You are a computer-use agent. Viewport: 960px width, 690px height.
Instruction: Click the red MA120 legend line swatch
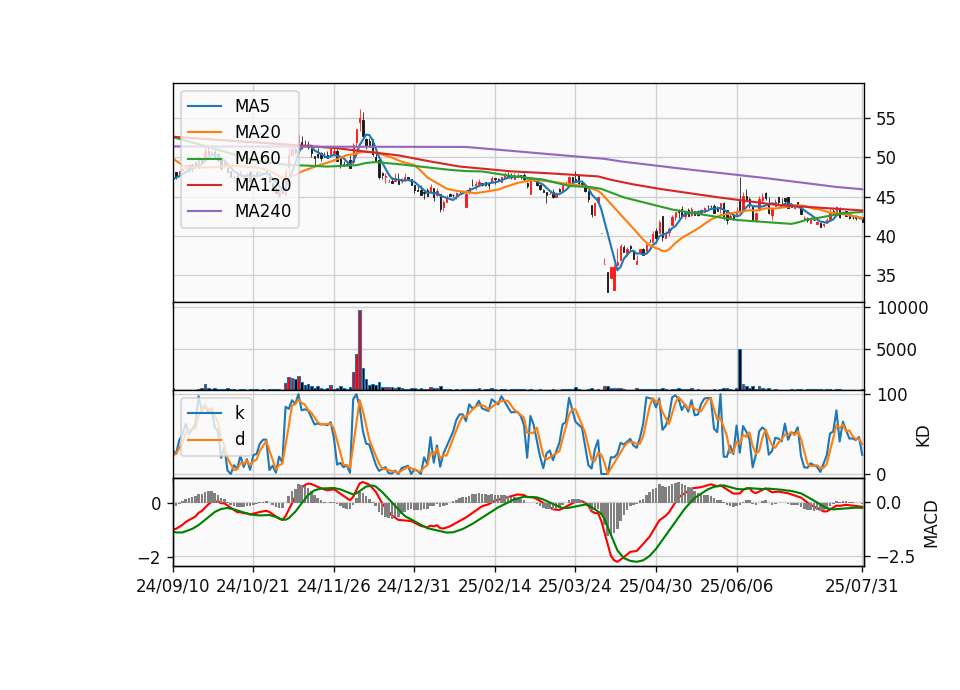click(x=204, y=184)
